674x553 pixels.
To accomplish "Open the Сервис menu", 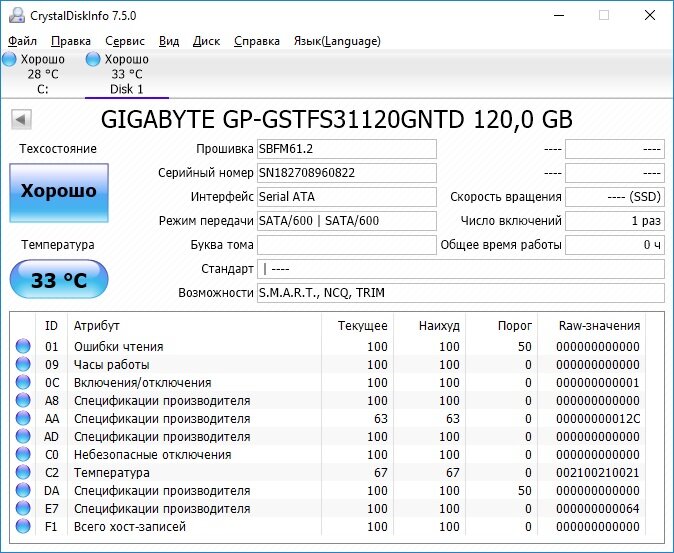I will pyautogui.click(x=125, y=41).
